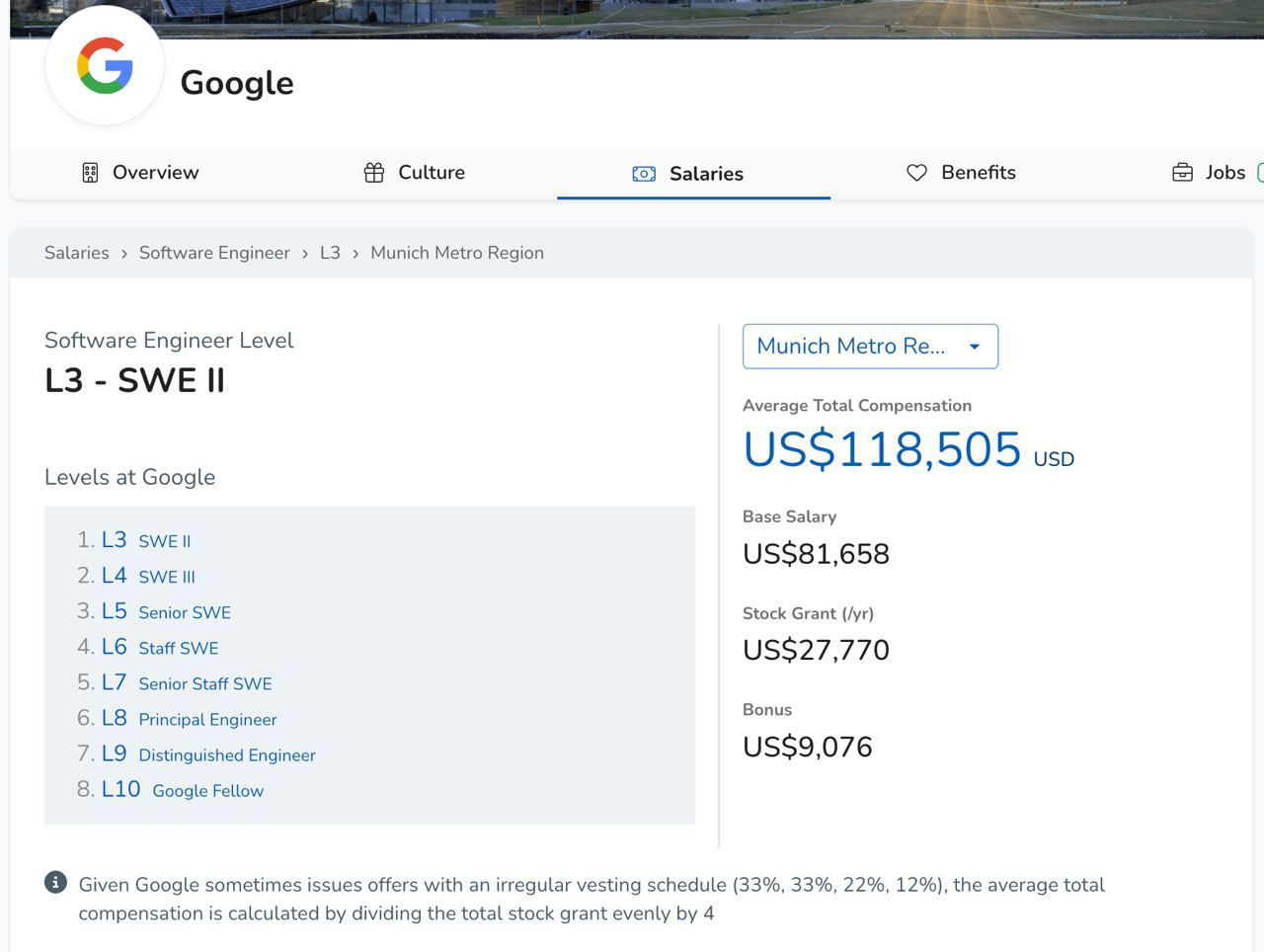This screenshot has width=1264, height=952.
Task: Click the Culture gift icon
Action: click(374, 173)
